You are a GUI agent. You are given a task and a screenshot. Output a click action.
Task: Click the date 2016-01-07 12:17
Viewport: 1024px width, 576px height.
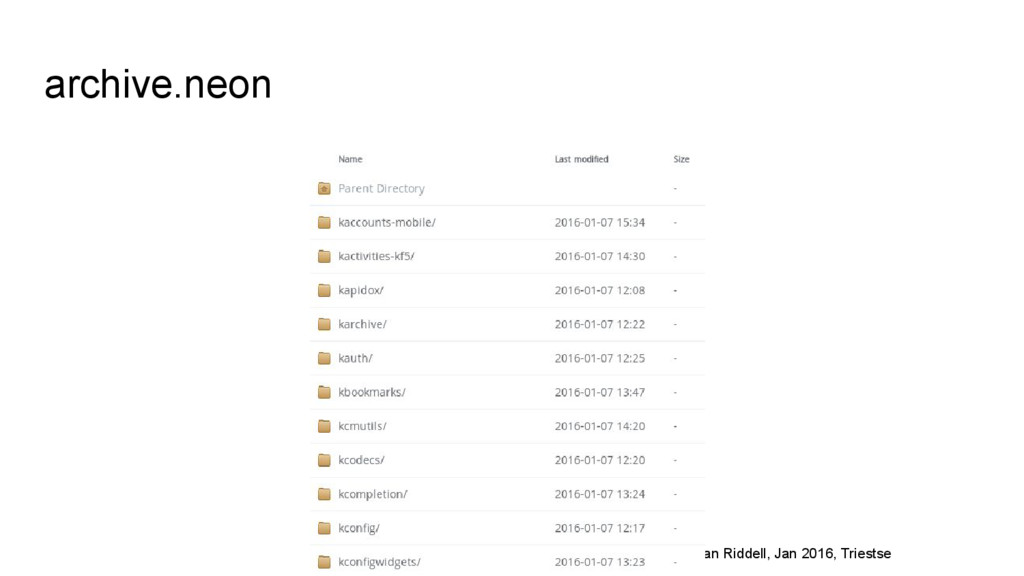click(x=600, y=528)
